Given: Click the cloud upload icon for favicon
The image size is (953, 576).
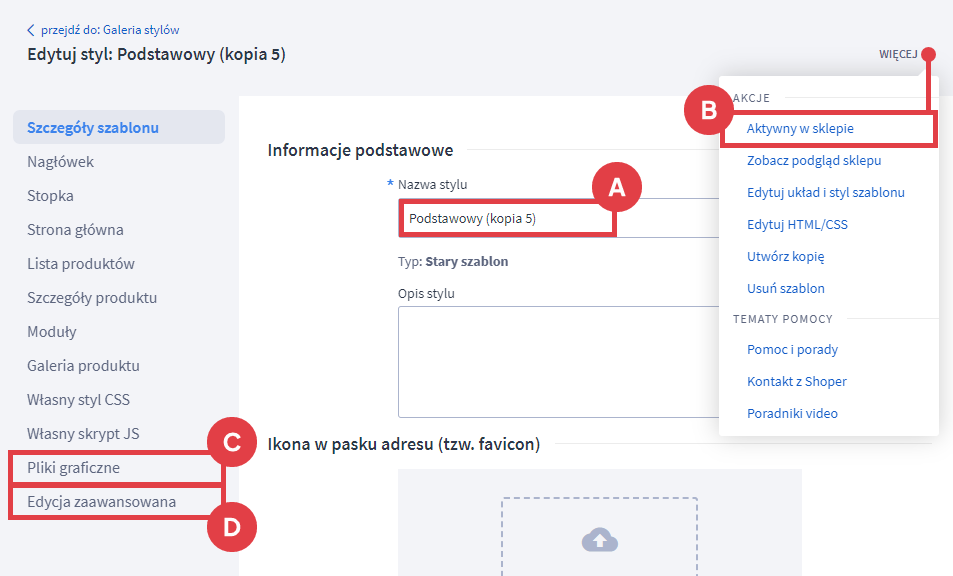Looking at the screenshot, I should (x=599, y=540).
